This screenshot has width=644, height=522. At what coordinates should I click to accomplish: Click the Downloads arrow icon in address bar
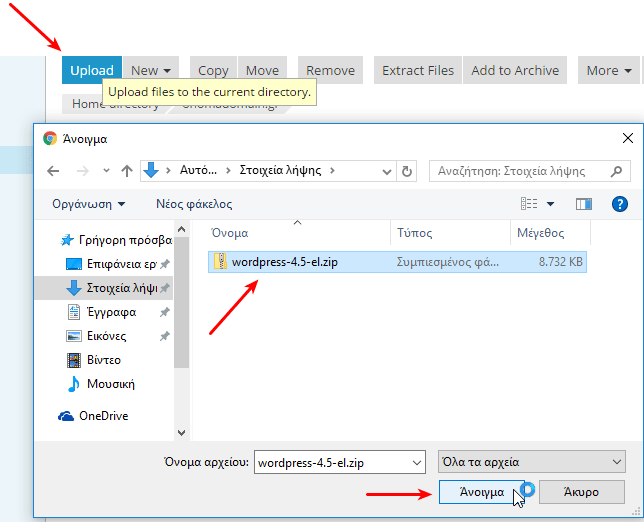click(x=151, y=170)
